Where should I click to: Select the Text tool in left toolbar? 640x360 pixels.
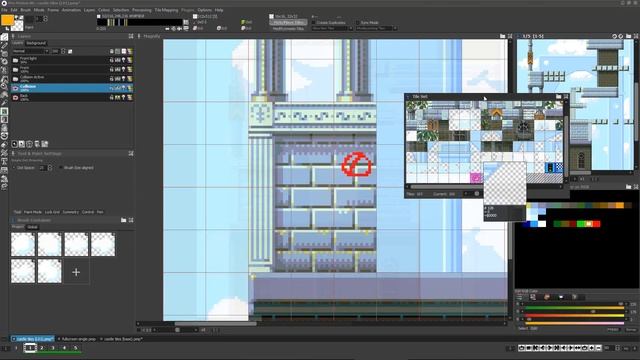click(4, 162)
